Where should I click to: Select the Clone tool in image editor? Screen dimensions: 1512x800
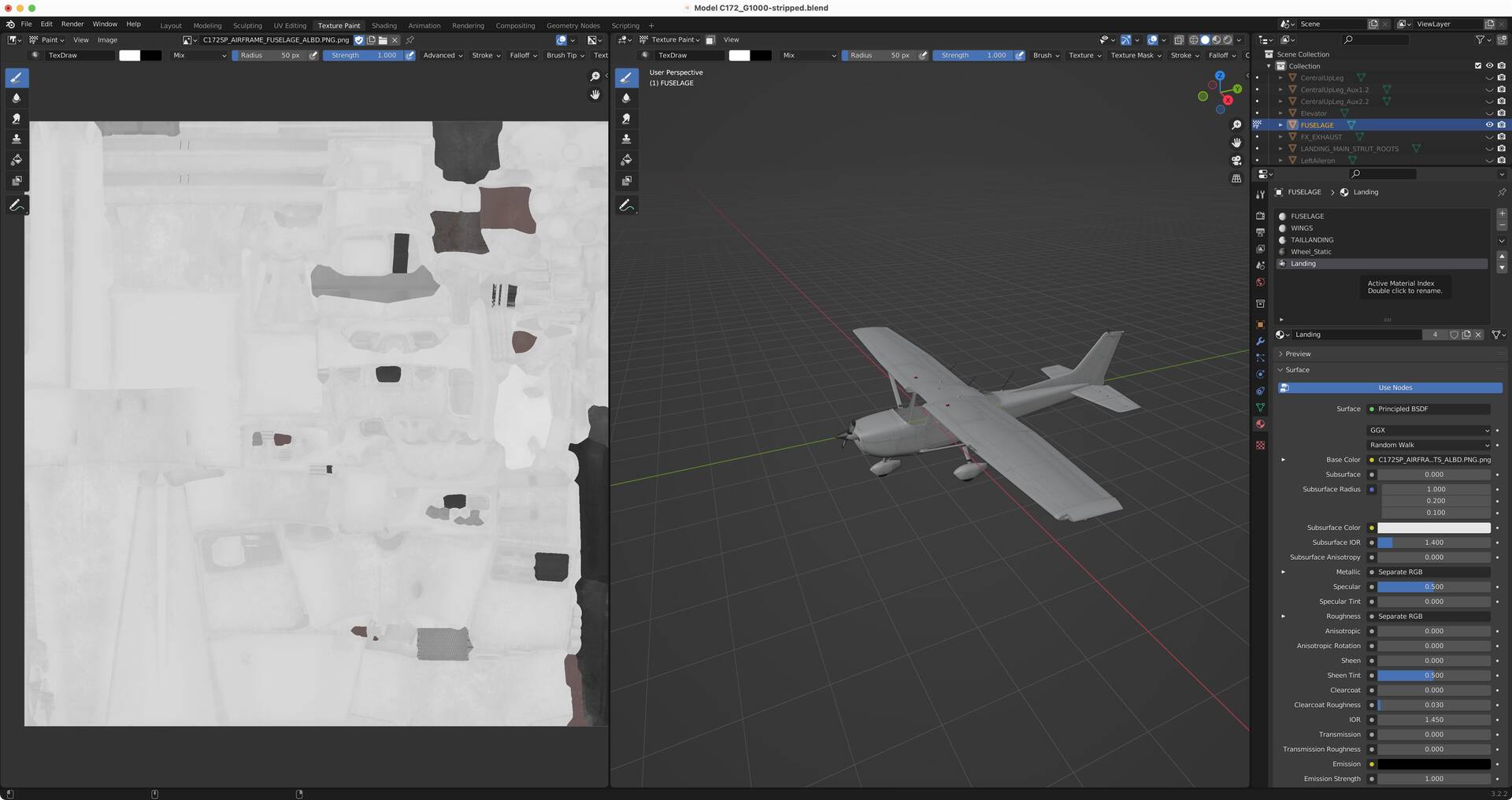pyautogui.click(x=17, y=139)
